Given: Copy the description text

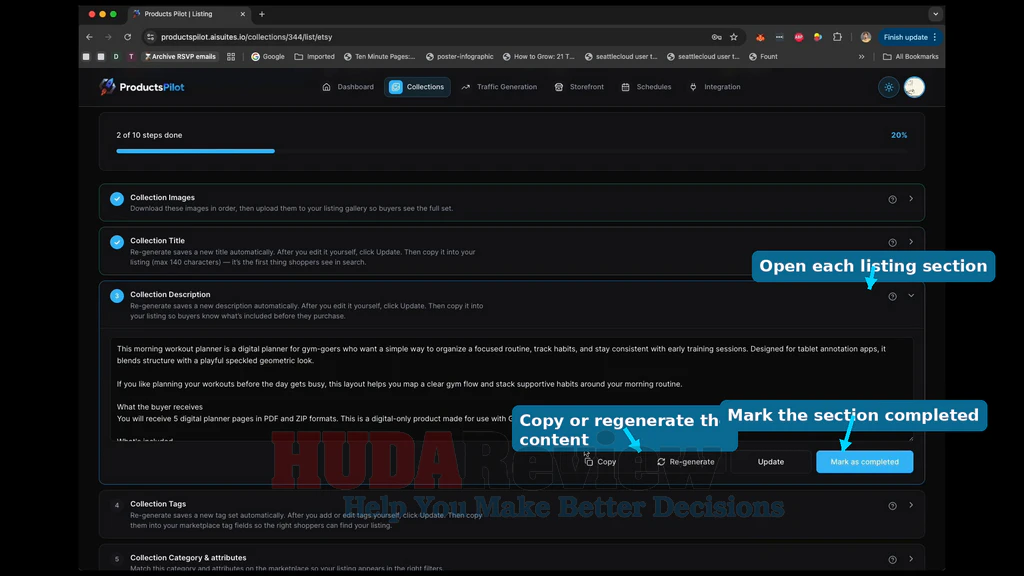Looking at the screenshot, I should click(600, 462).
